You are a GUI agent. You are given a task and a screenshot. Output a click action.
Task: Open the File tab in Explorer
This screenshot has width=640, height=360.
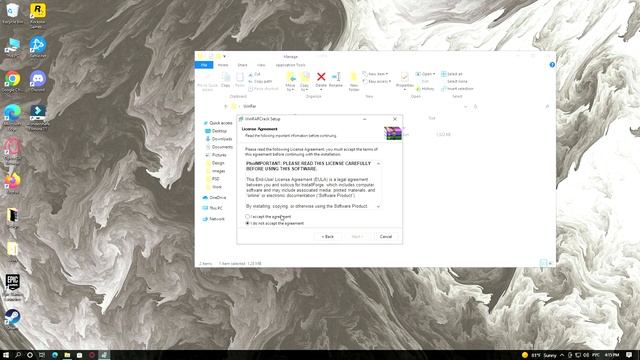[204, 65]
